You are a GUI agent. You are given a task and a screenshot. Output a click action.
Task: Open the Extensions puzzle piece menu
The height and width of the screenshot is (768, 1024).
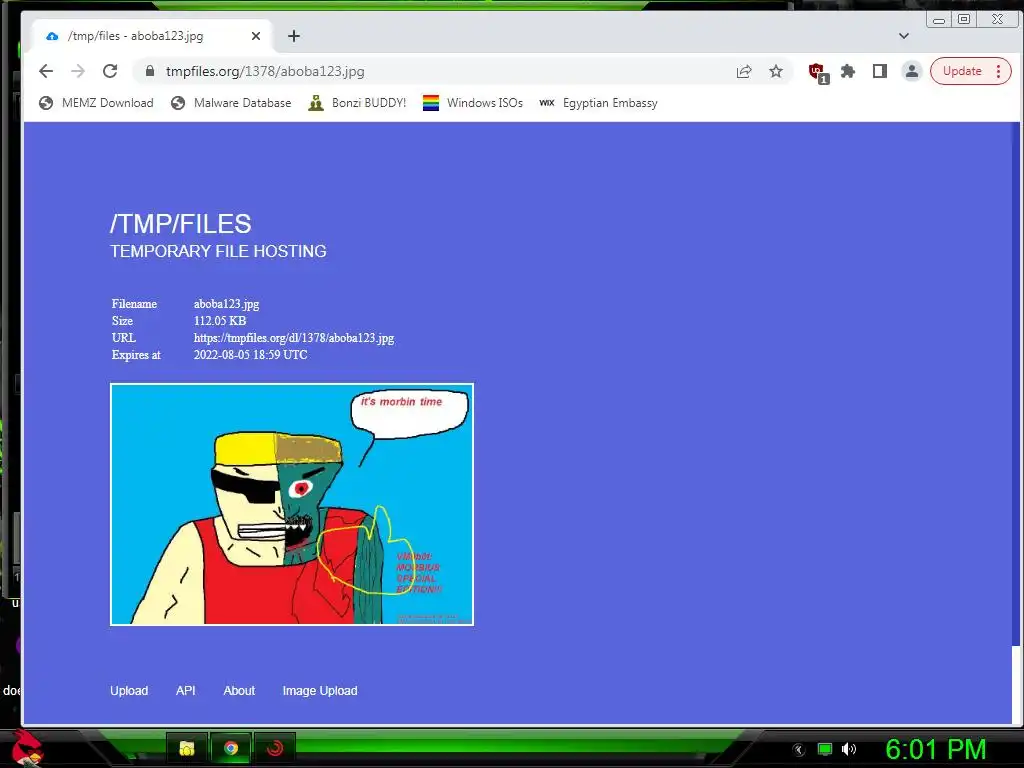tap(848, 71)
